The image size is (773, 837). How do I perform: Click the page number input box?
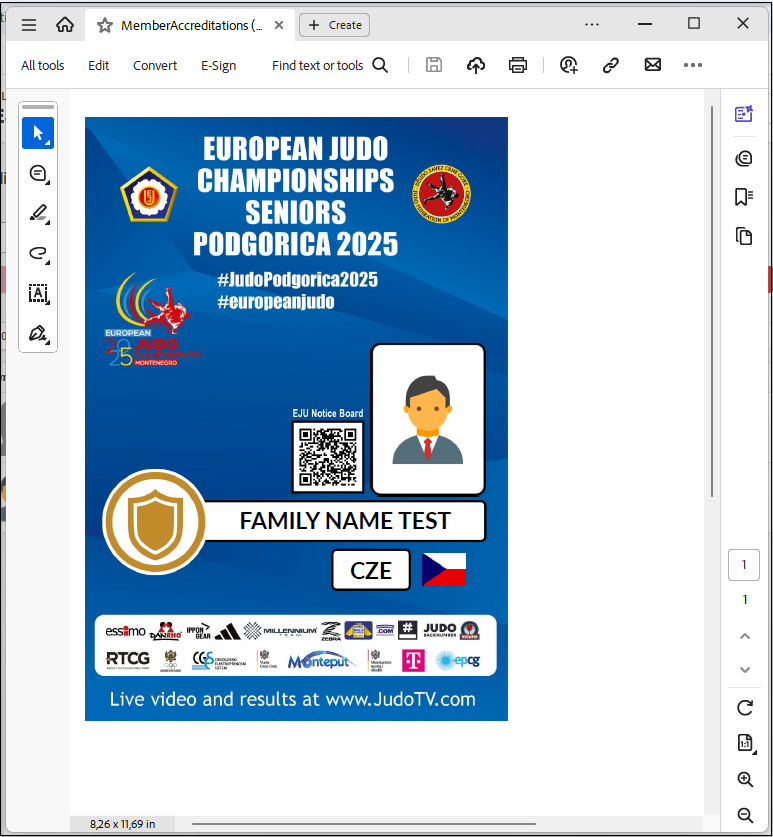tap(744, 565)
